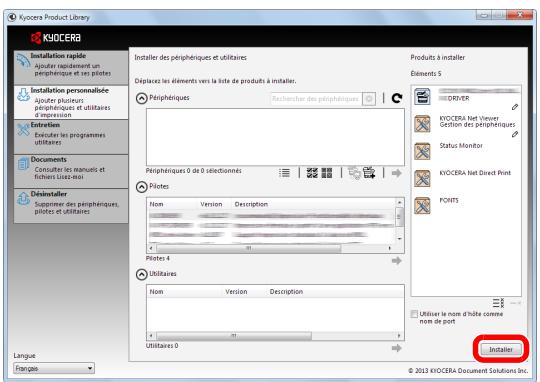Screen dimensions: 540x382
Task: Select the Status Monitor tool icon
Action: click(422, 151)
